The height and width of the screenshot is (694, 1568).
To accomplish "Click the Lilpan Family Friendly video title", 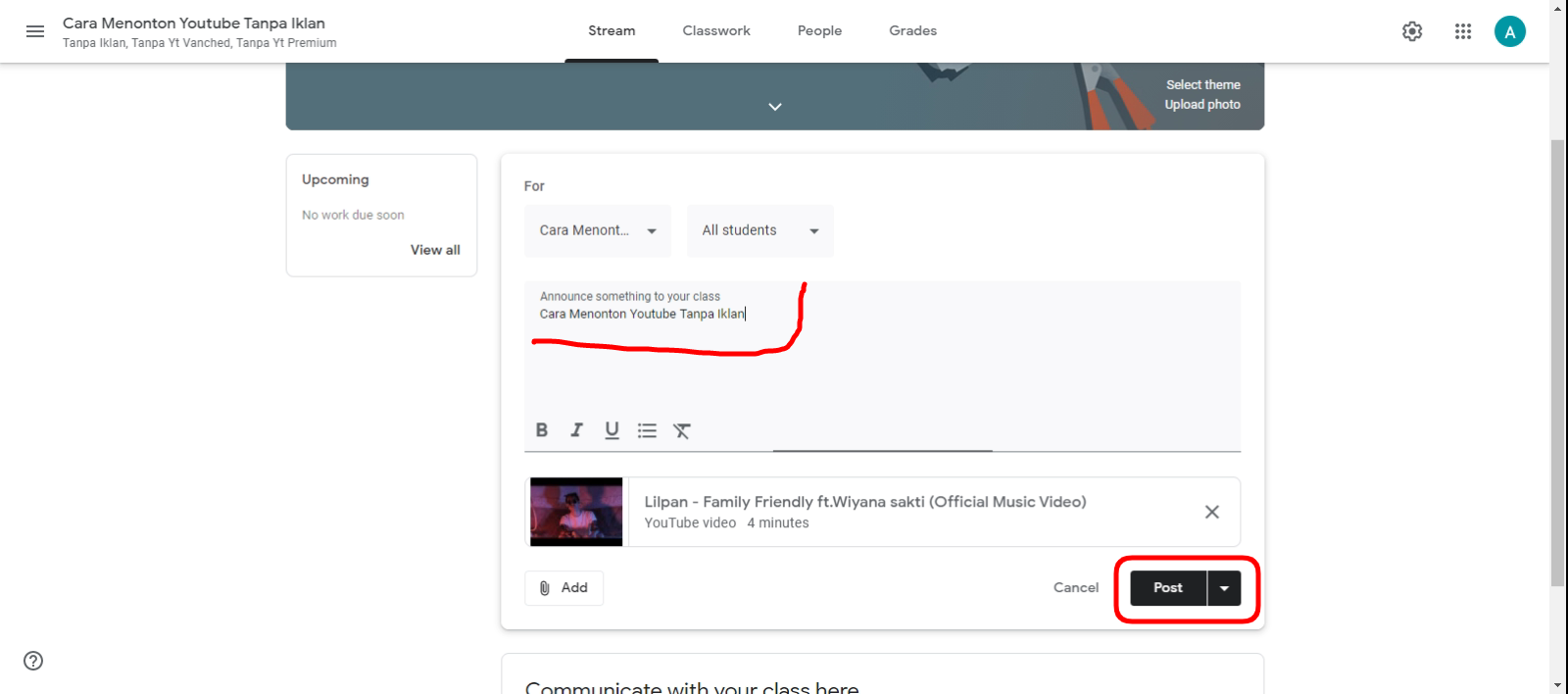I will [x=865, y=502].
